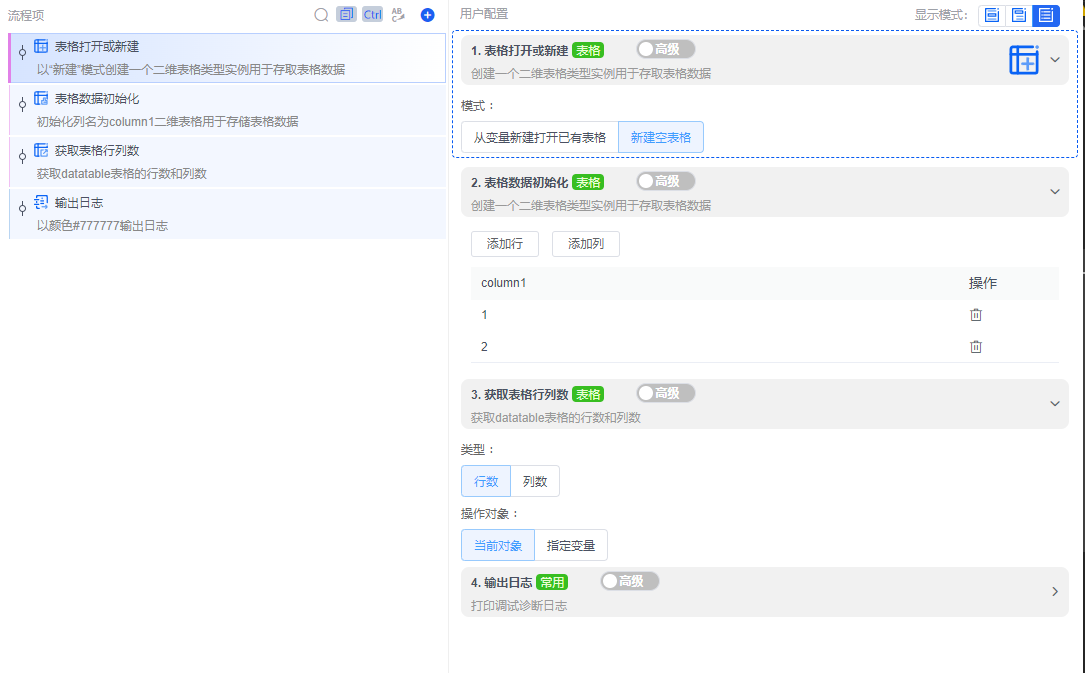Screen dimensions: 1085x673
Task: Click the table icon on 表格打开或新建 card
Action: pyautogui.click(x=1024, y=58)
